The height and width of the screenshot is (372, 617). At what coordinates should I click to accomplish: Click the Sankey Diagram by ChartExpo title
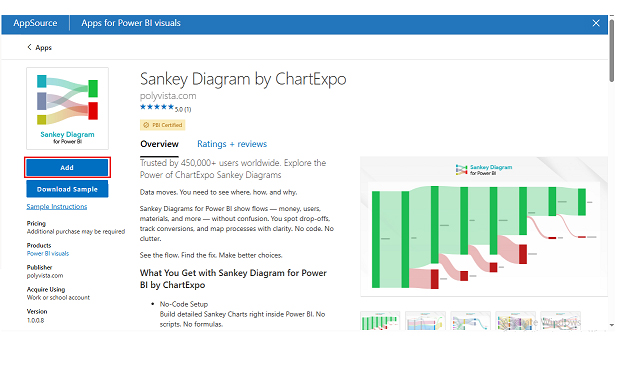pos(243,79)
